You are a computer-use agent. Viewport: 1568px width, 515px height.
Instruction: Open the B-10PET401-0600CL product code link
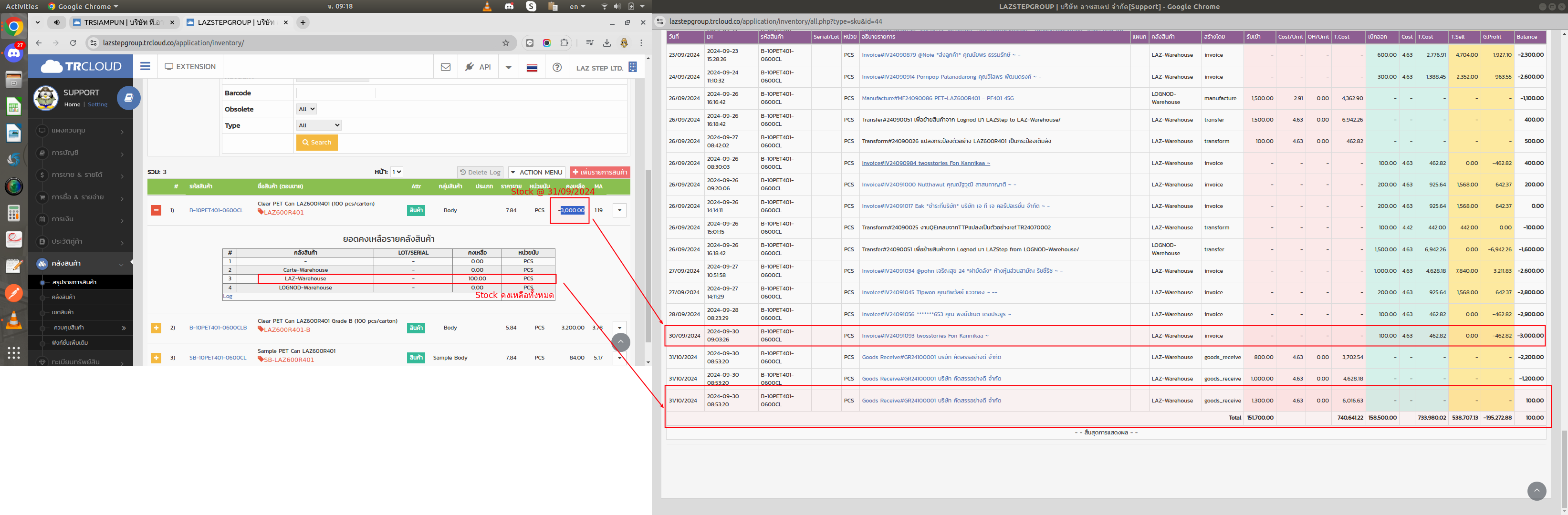click(216, 210)
